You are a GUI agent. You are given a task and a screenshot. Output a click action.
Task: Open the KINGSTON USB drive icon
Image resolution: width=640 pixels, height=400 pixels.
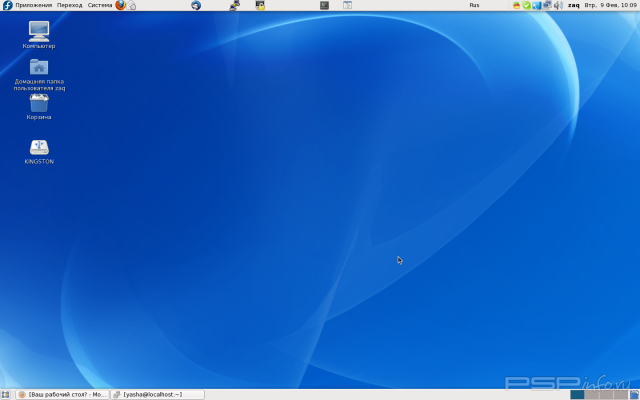[x=39, y=149]
